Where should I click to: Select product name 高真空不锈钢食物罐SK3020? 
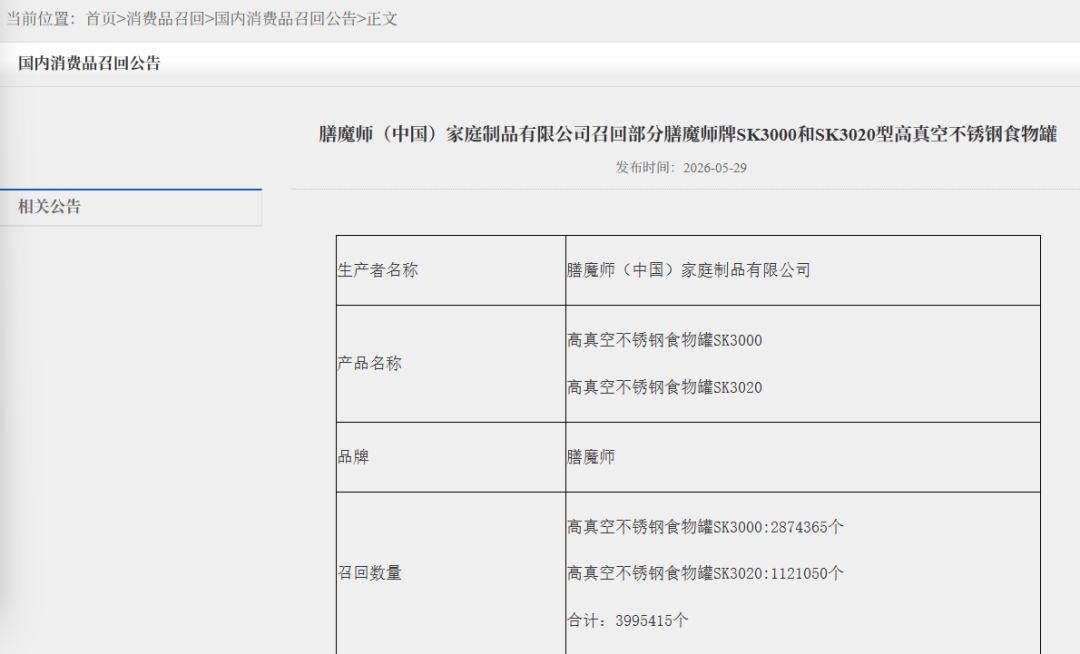click(x=665, y=388)
